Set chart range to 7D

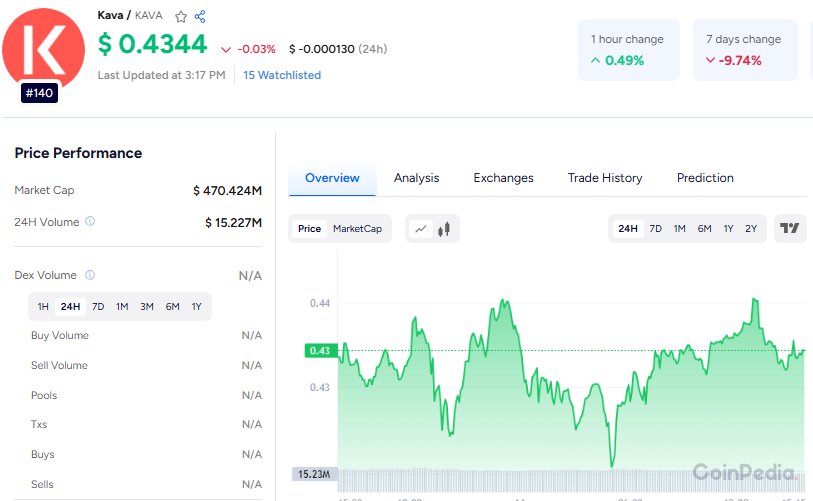pos(655,229)
